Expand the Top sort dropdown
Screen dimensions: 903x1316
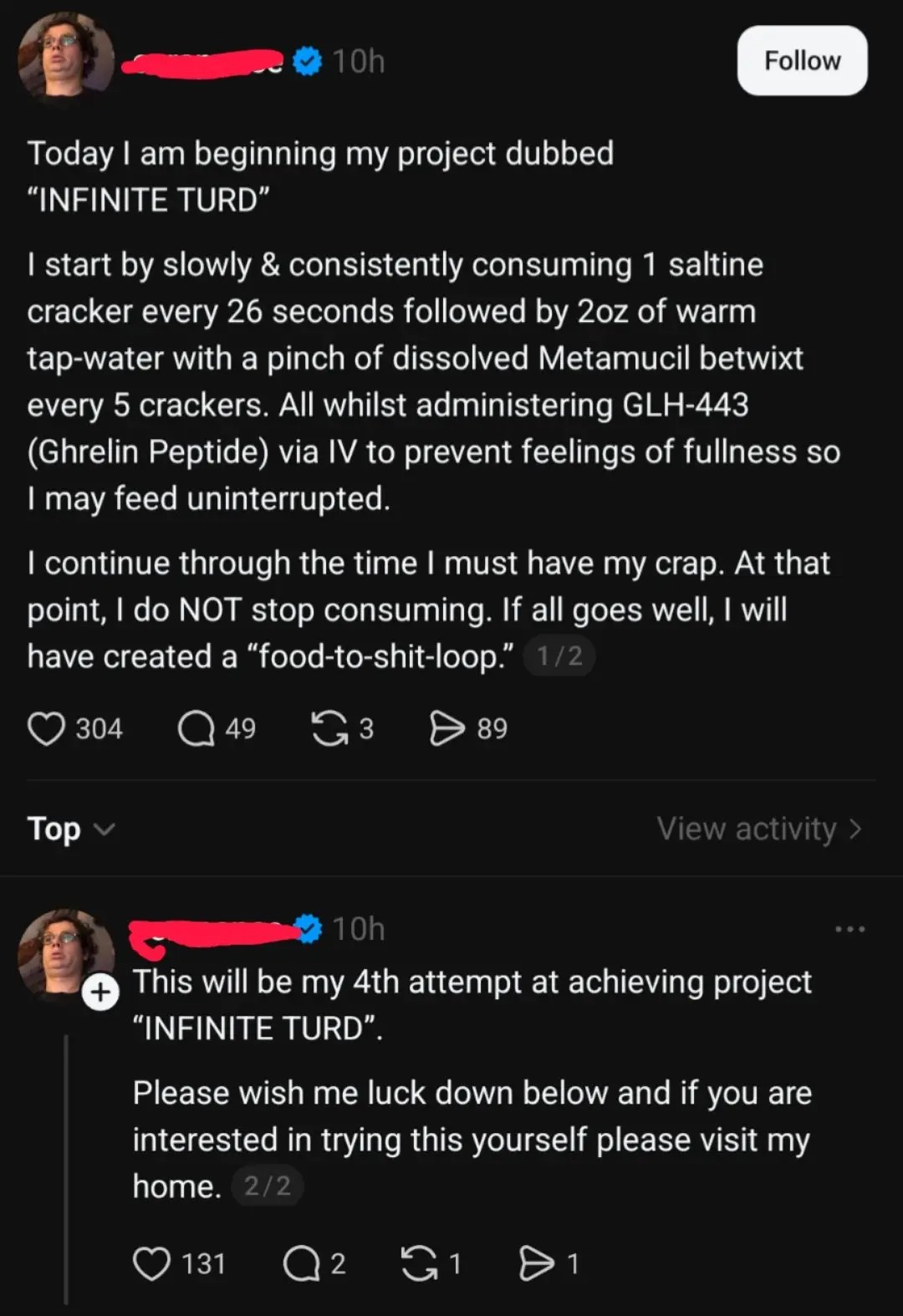coord(71,829)
